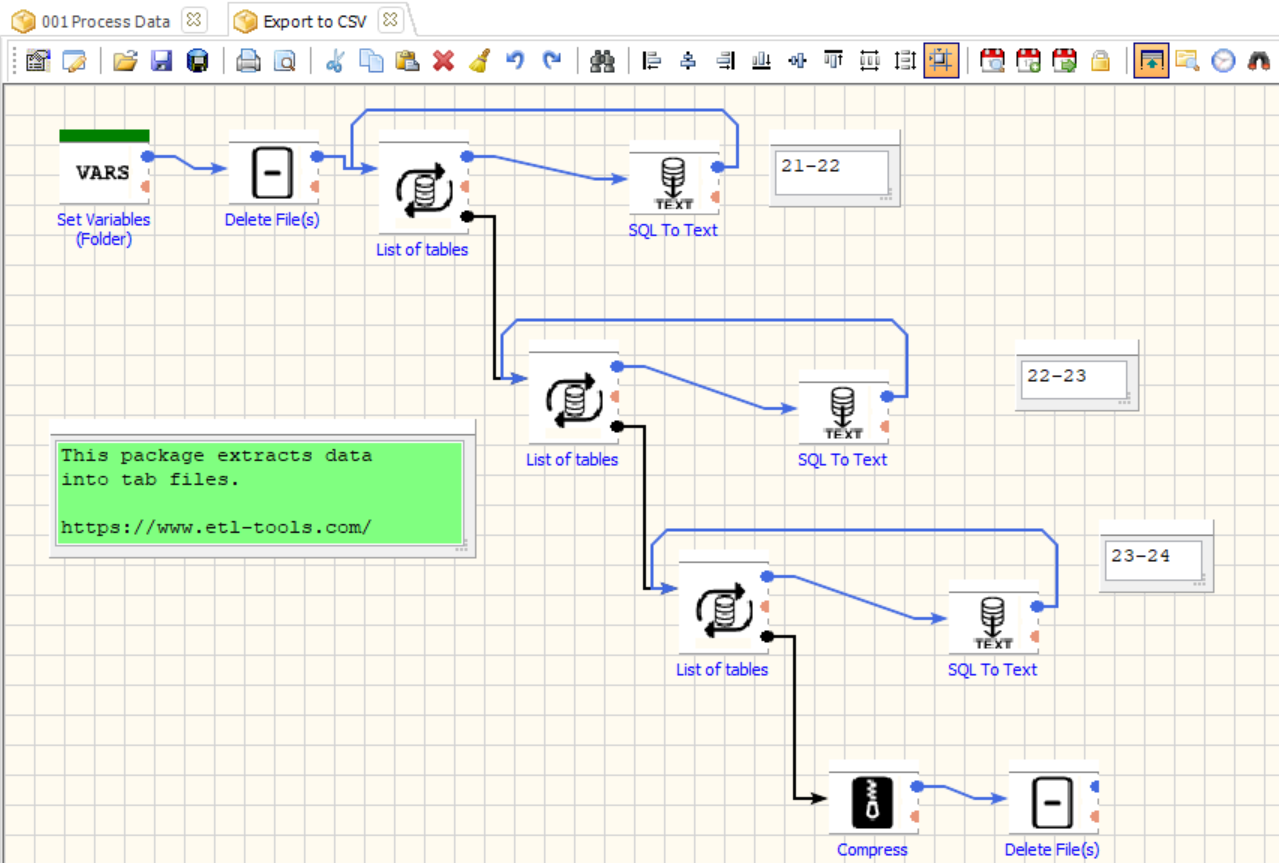
Task: Cut the selected object
Action: [x=336, y=60]
